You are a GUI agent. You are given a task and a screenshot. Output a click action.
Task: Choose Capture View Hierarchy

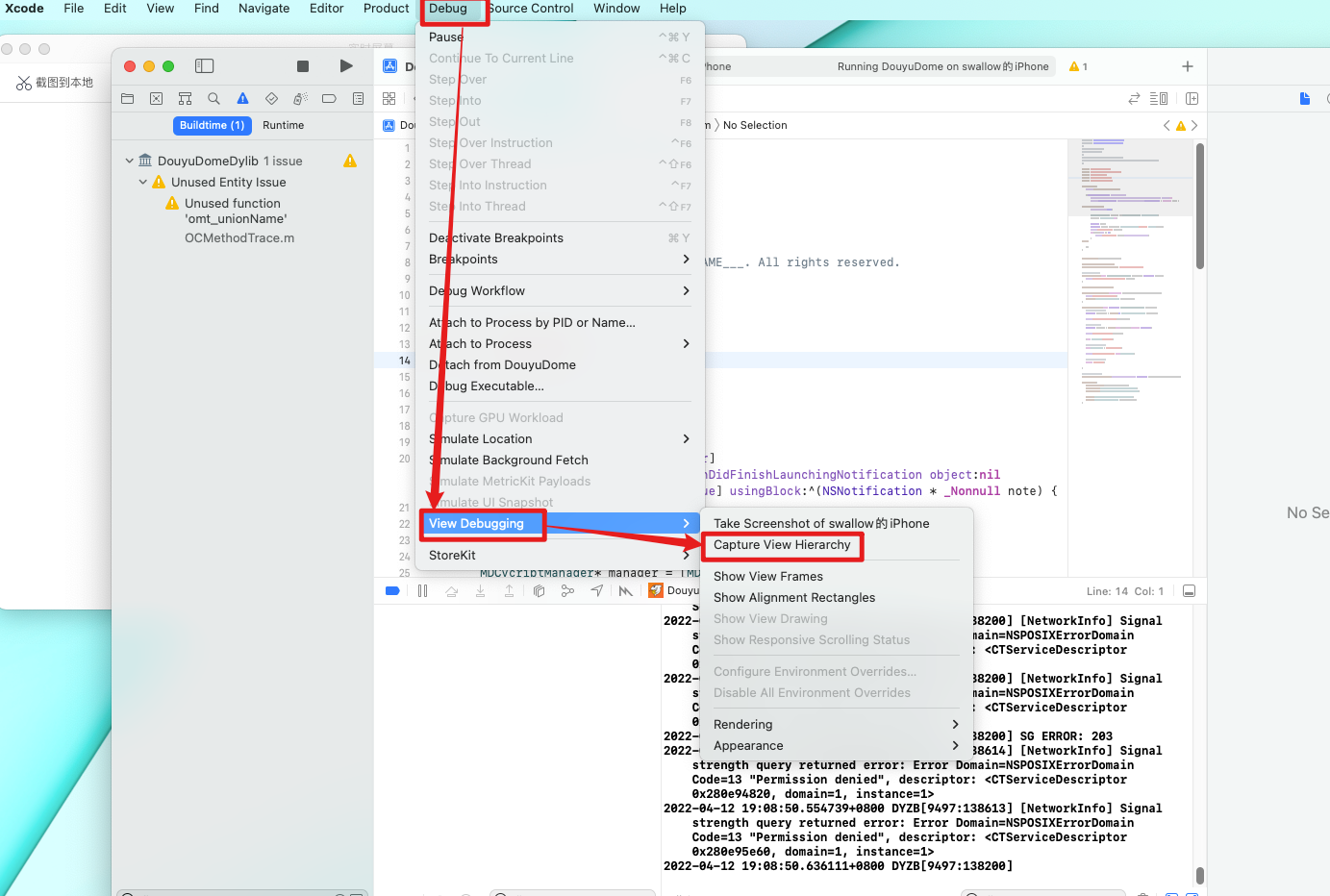point(837,545)
